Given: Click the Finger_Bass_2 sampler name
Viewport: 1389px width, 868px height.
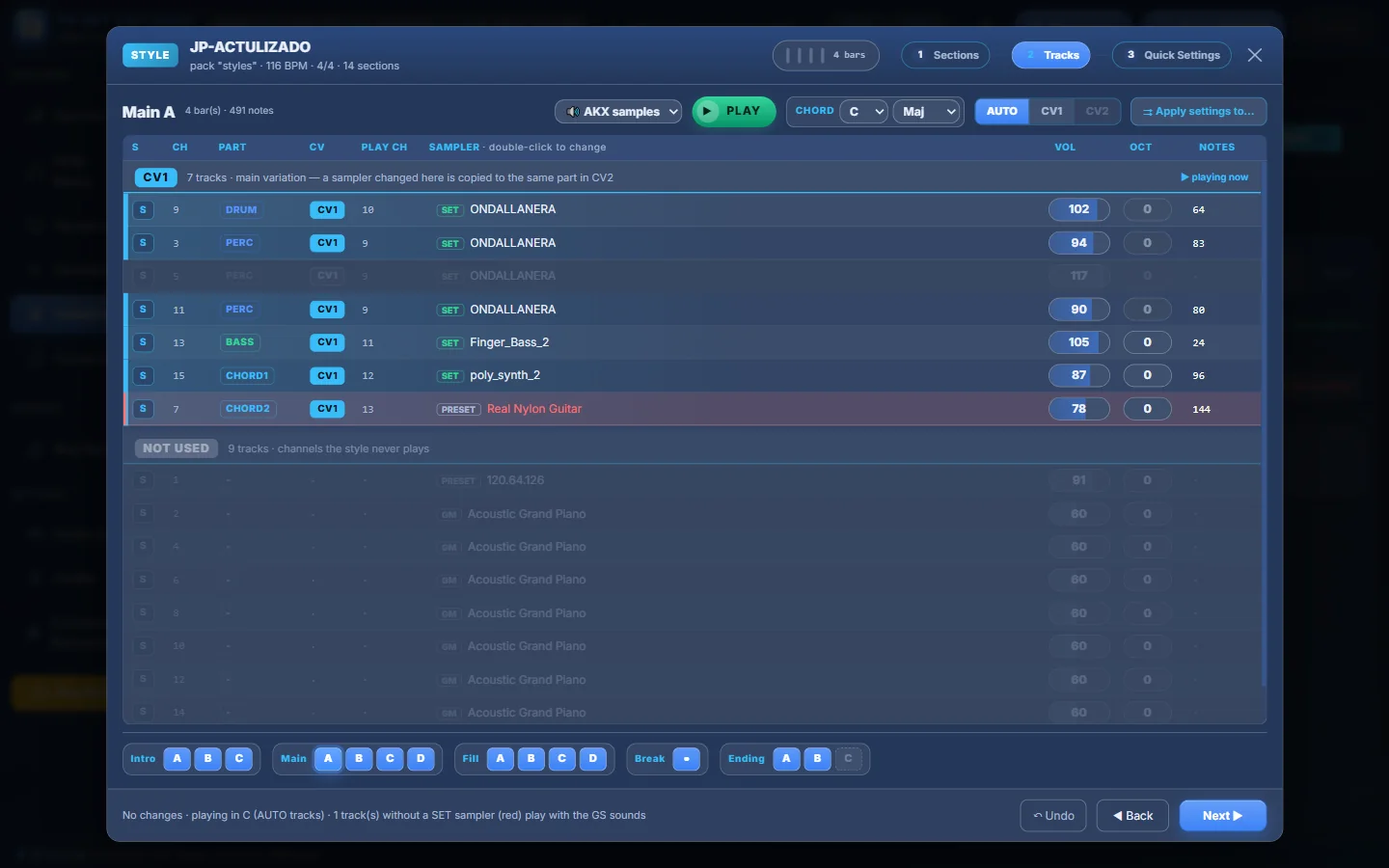Looking at the screenshot, I should (509, 342).
